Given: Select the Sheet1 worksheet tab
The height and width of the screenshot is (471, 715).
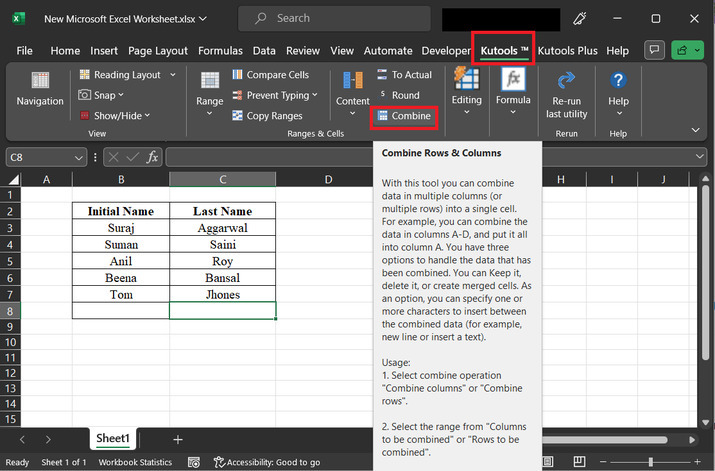Looking at the screenshot, I should 113,438.
